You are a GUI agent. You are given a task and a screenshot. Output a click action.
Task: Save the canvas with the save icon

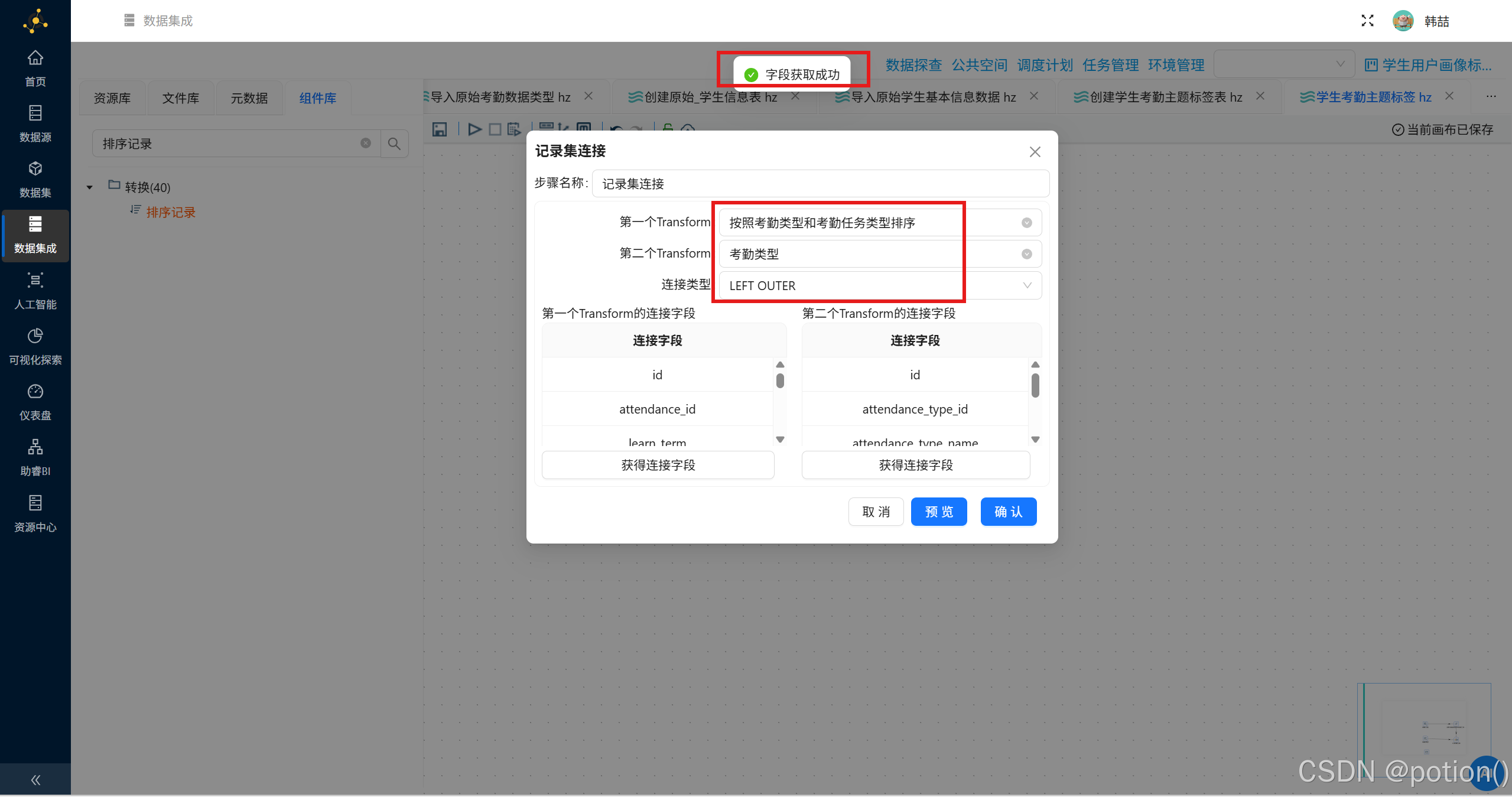pyautogui.click(x=440, y=129)
